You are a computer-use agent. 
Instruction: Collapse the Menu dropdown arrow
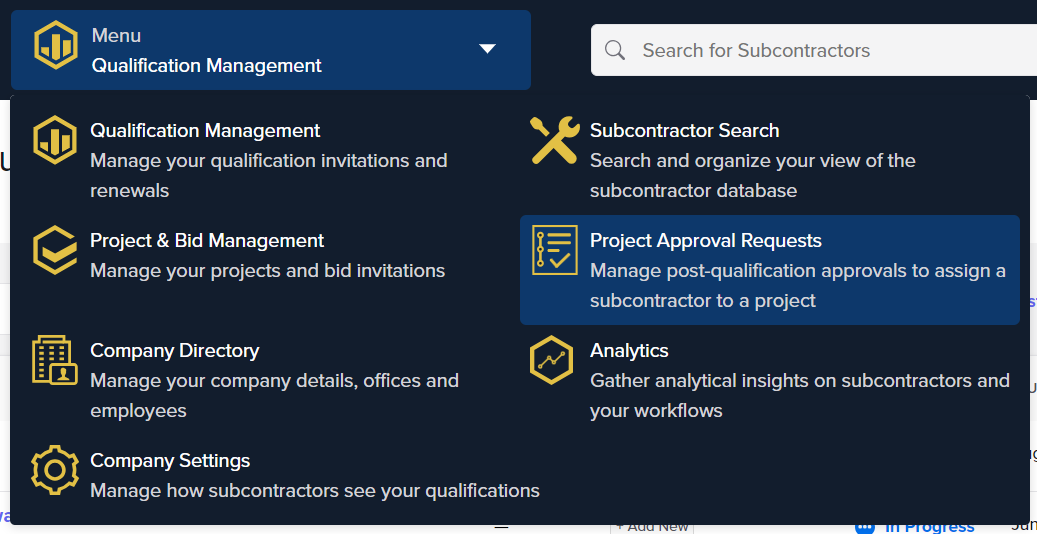[x=487, y=48]
